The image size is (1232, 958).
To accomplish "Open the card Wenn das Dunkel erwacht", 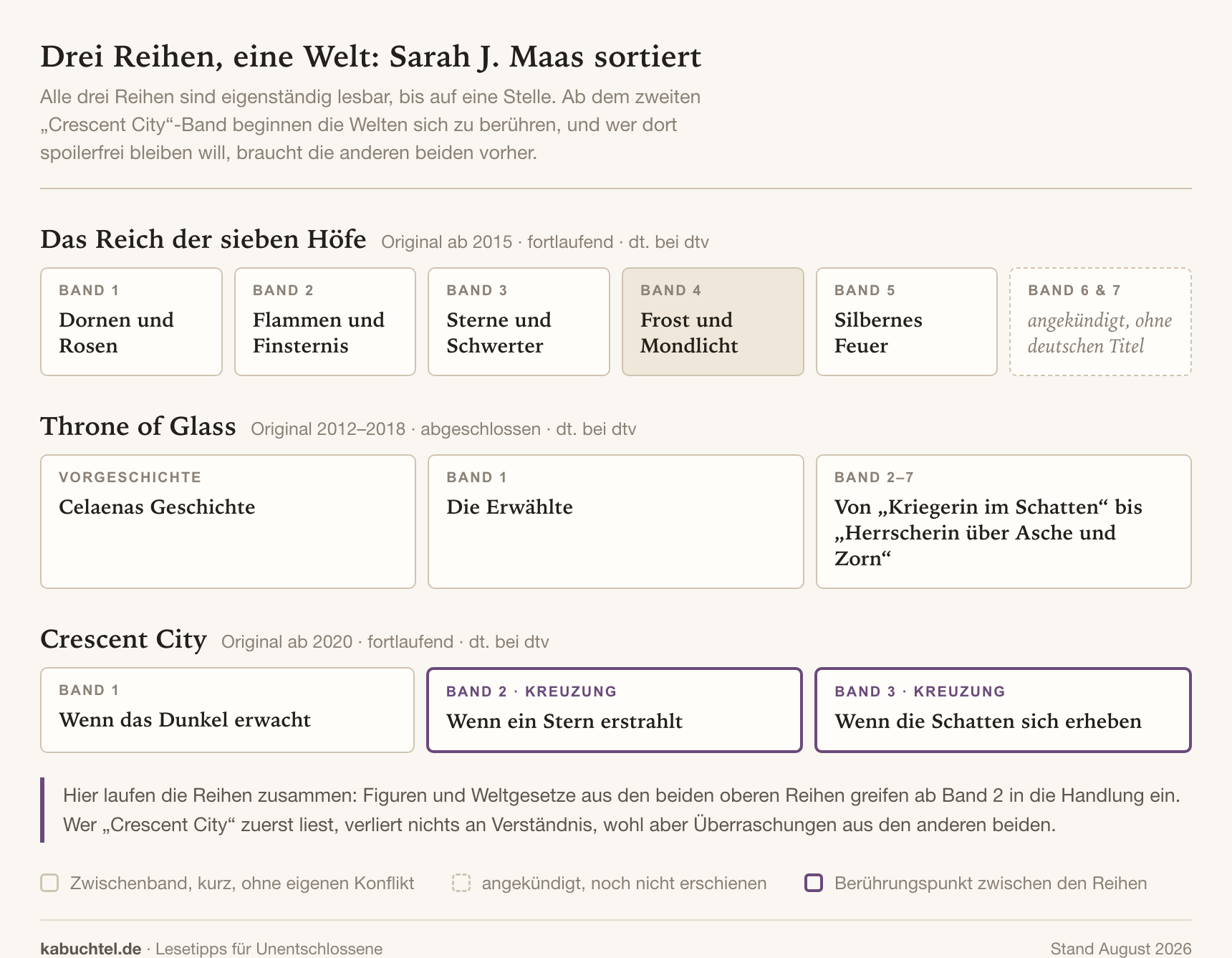I will click(x=227, y=710).
